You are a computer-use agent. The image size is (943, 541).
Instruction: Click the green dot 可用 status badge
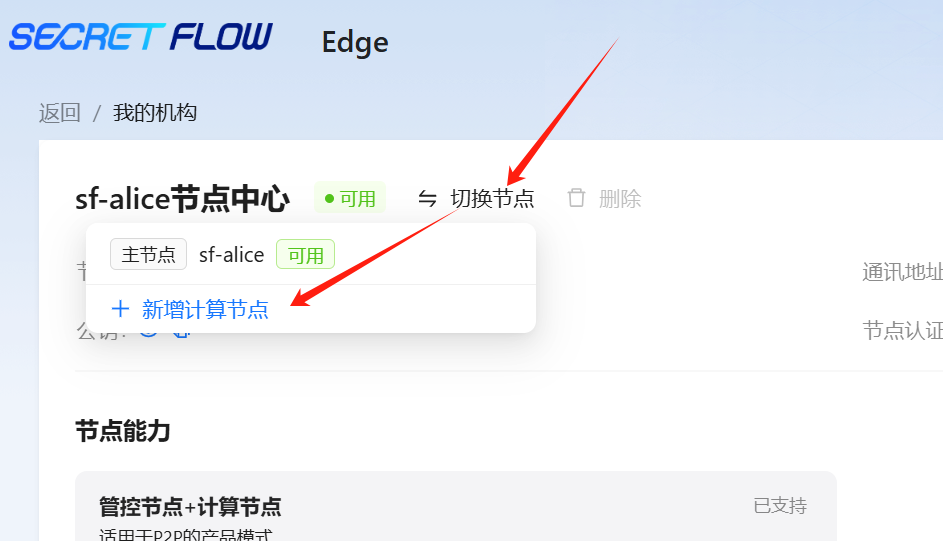[350, 198]
